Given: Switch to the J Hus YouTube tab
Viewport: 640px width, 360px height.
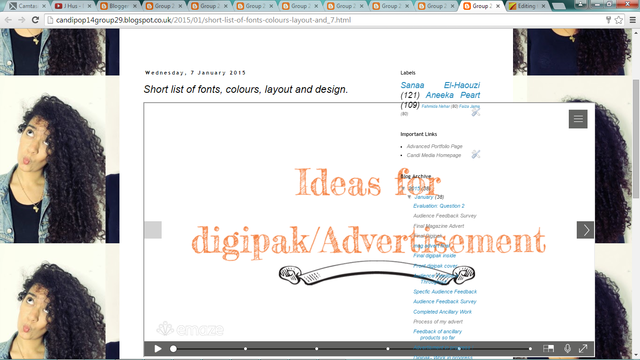Looking at the screenshot, I should click(x=72, y=6).
